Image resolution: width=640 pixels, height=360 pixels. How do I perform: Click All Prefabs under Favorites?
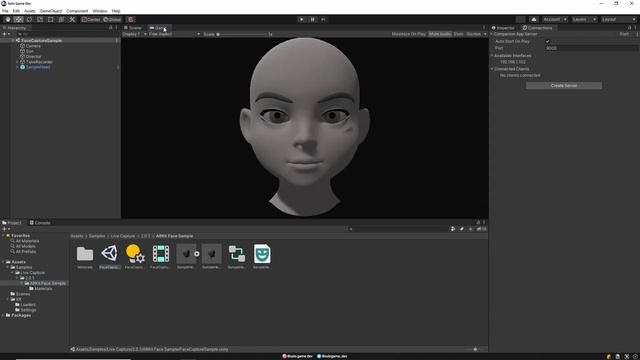coord(26,252)
